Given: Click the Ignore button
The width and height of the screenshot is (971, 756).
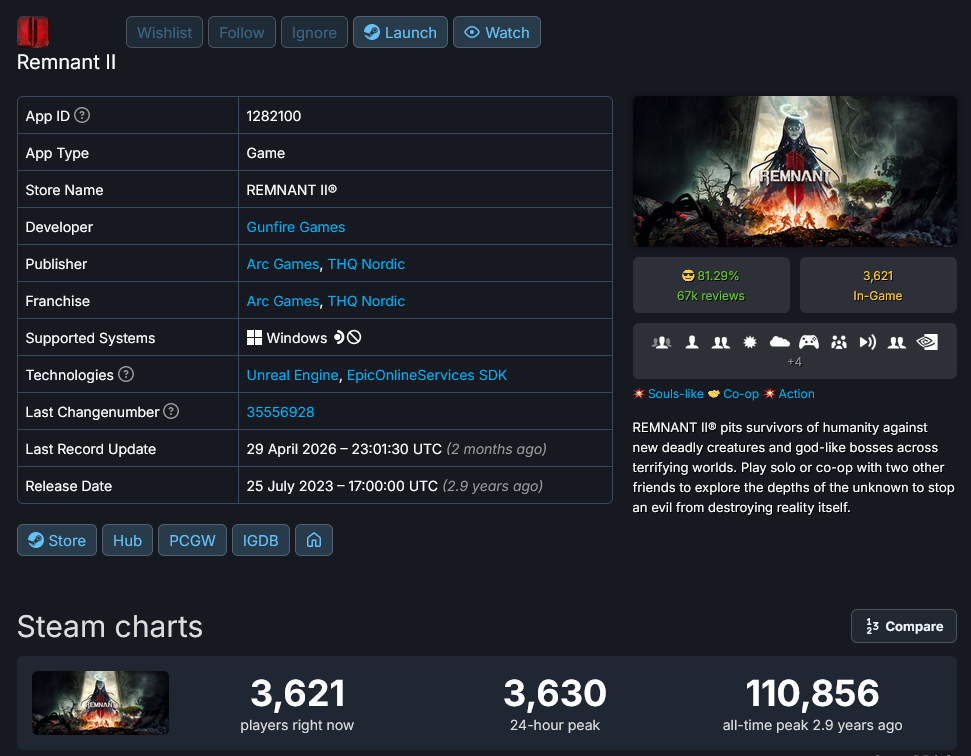Looking at the screenshot, I should [x=314, y=32].
